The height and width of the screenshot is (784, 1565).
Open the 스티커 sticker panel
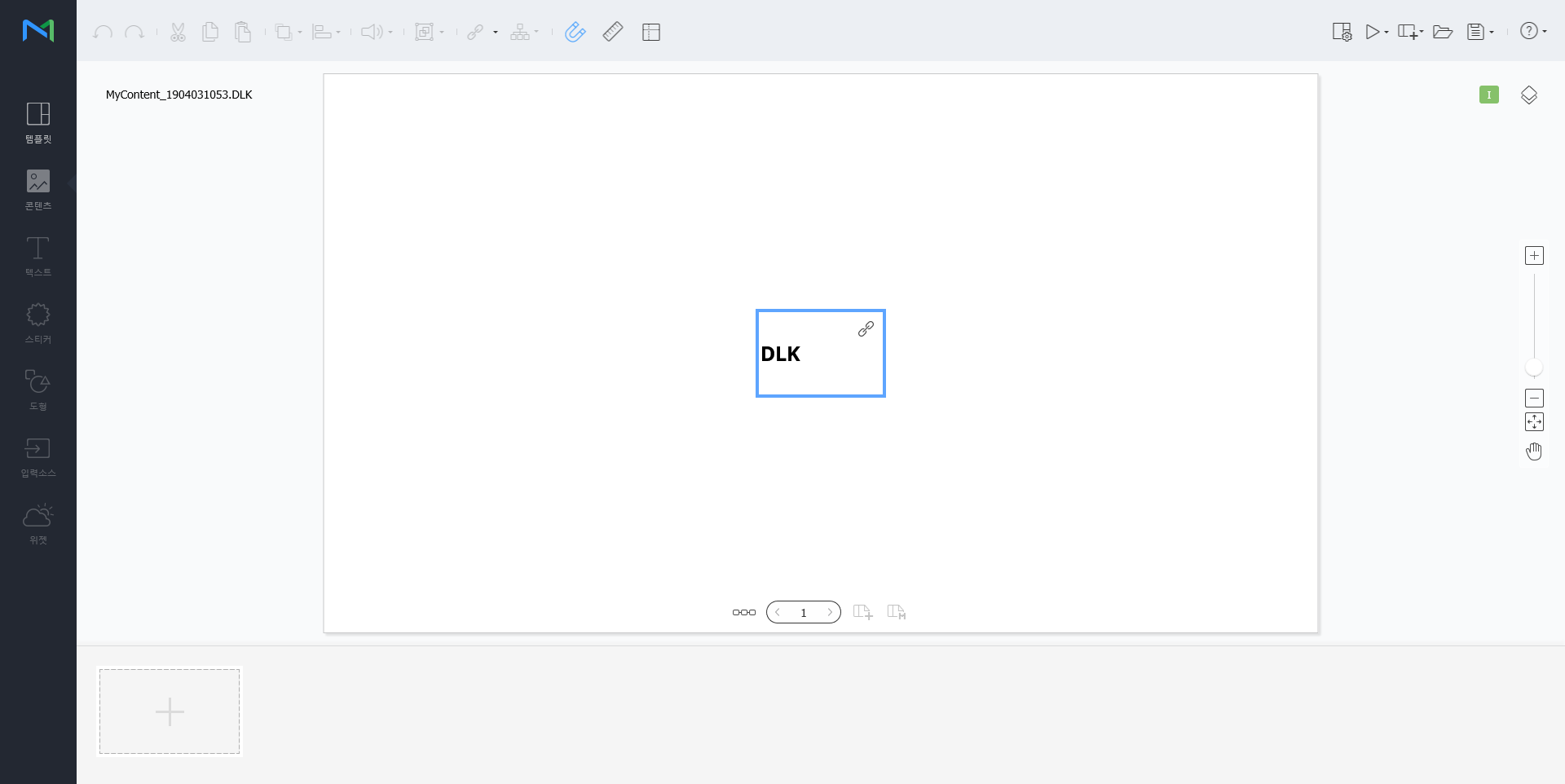point(38,323)
